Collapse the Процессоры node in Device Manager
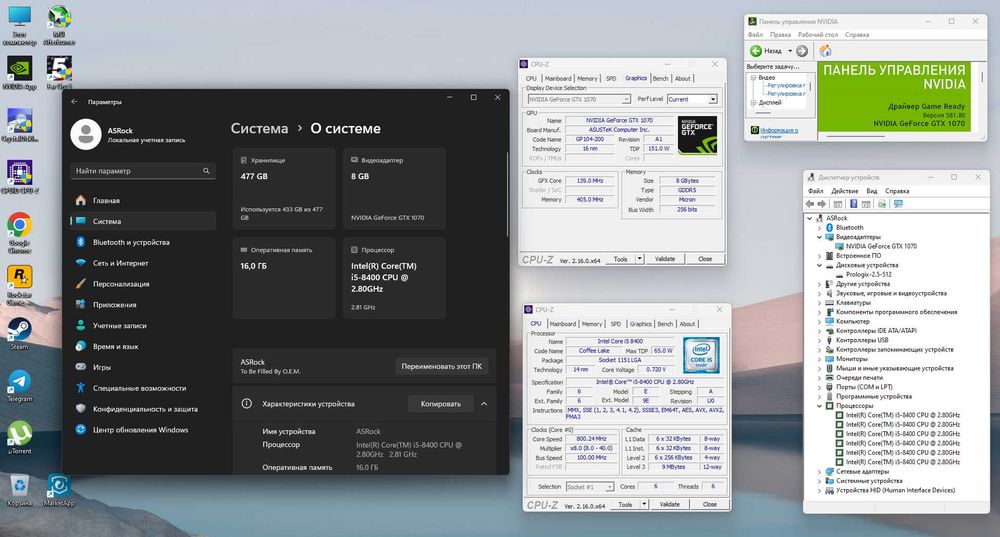Screen dimensions: 1000x537 pos(820,406)
